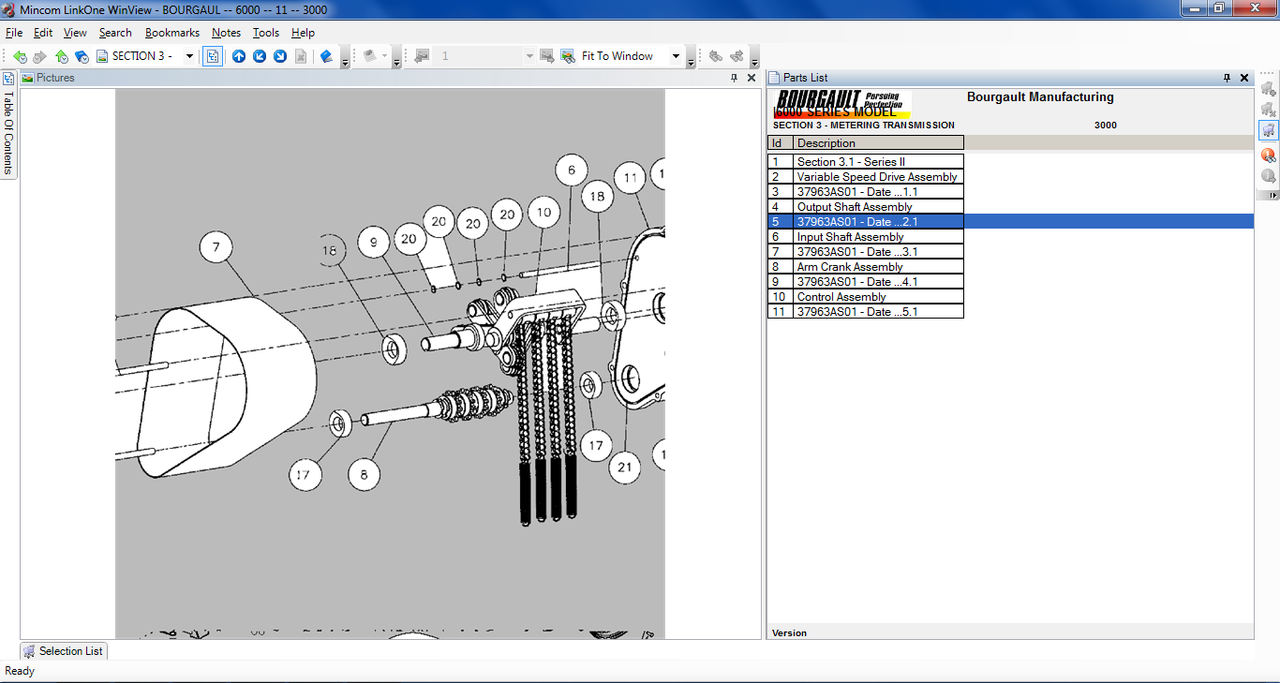Pin the Pictures panel
This screenshot has height=683, width=1280.
pyautogui.click(x=734, y=78)
